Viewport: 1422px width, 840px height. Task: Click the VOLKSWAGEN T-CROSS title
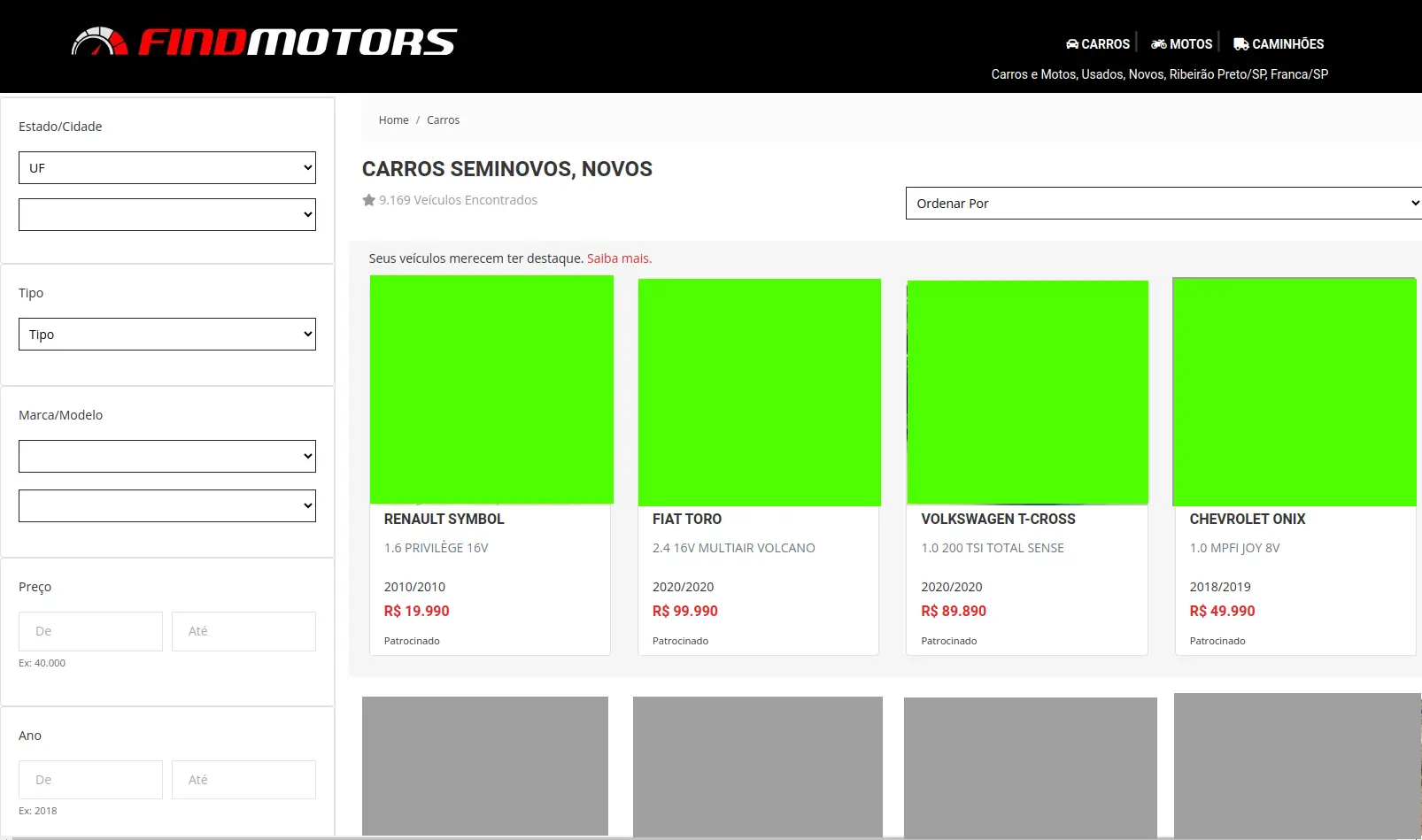998,520
